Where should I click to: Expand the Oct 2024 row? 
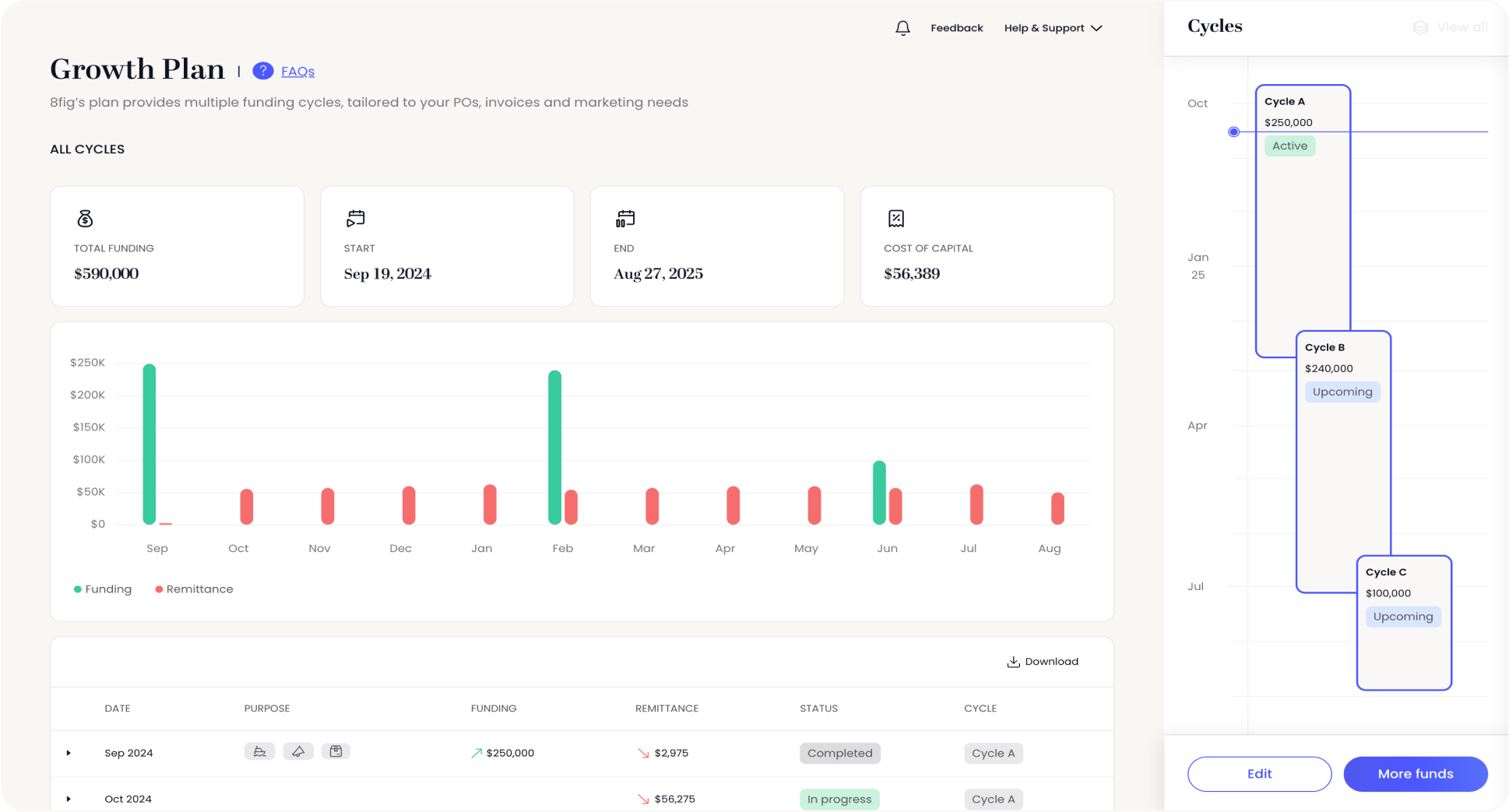point(69,799)
